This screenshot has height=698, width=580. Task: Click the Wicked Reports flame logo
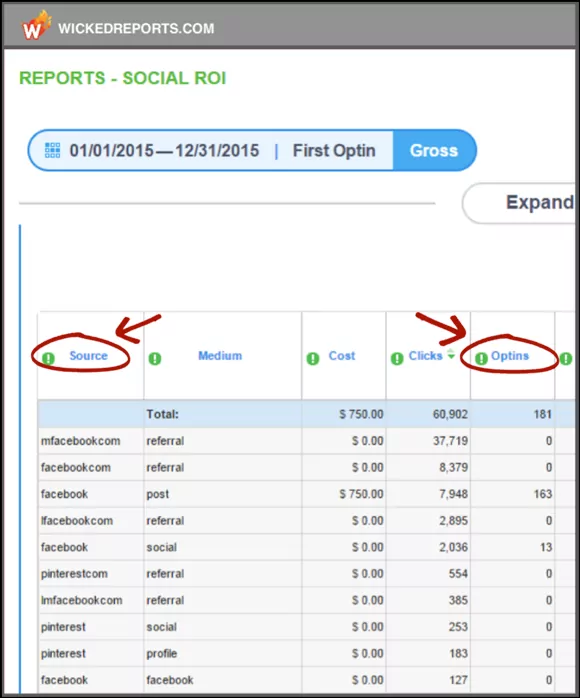tap(36, 26)
